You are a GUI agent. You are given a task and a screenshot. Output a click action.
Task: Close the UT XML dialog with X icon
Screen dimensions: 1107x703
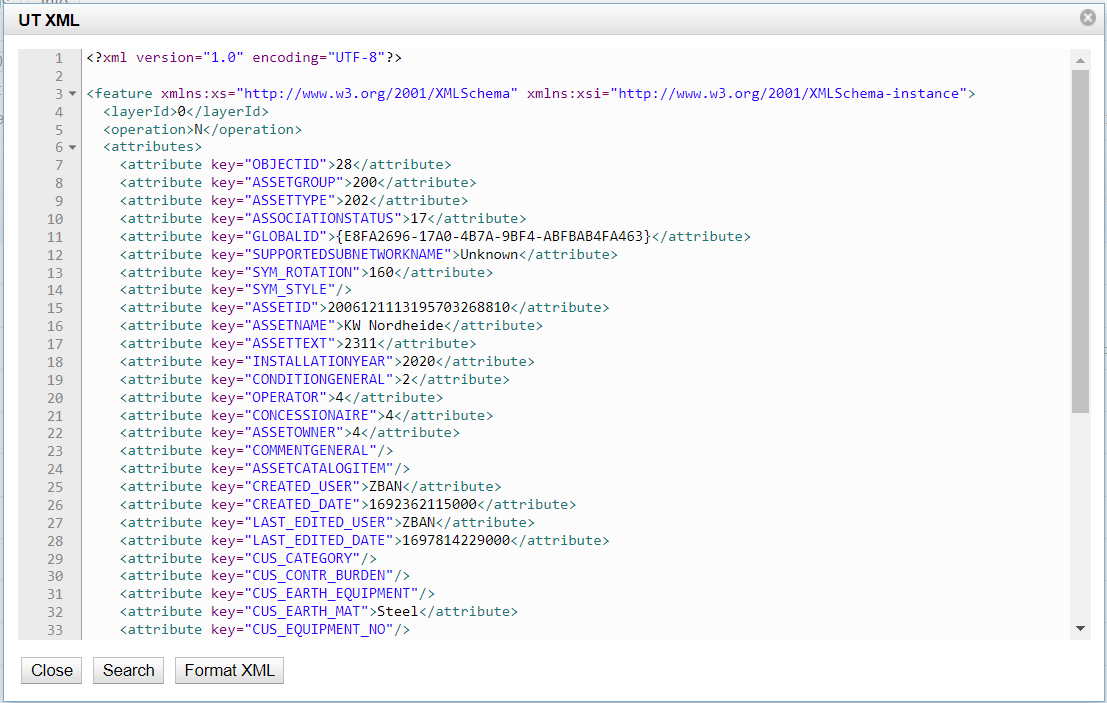click(x=1088, y=18)
